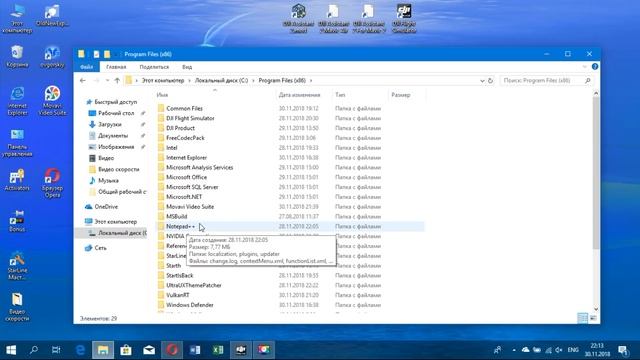Open the Поделиться ribbon tab
Viewport: 640px width, 360px height.
[x=154, y=67]
